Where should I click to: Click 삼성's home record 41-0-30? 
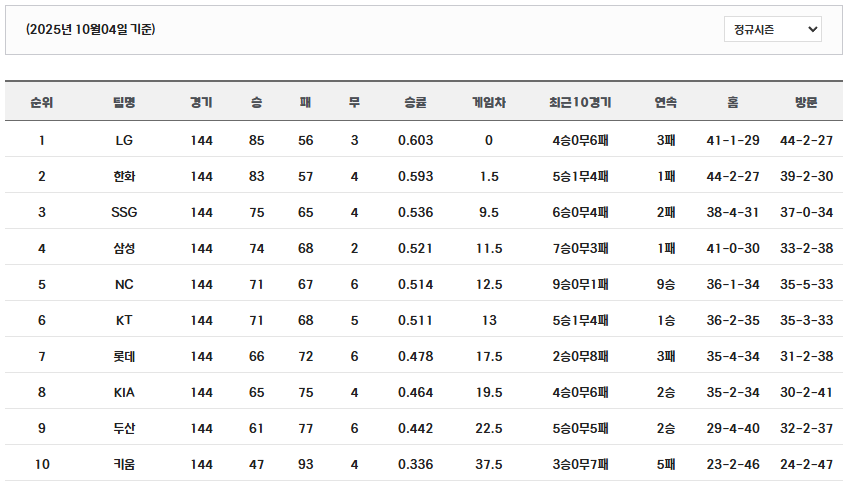(x=732, y=248)
